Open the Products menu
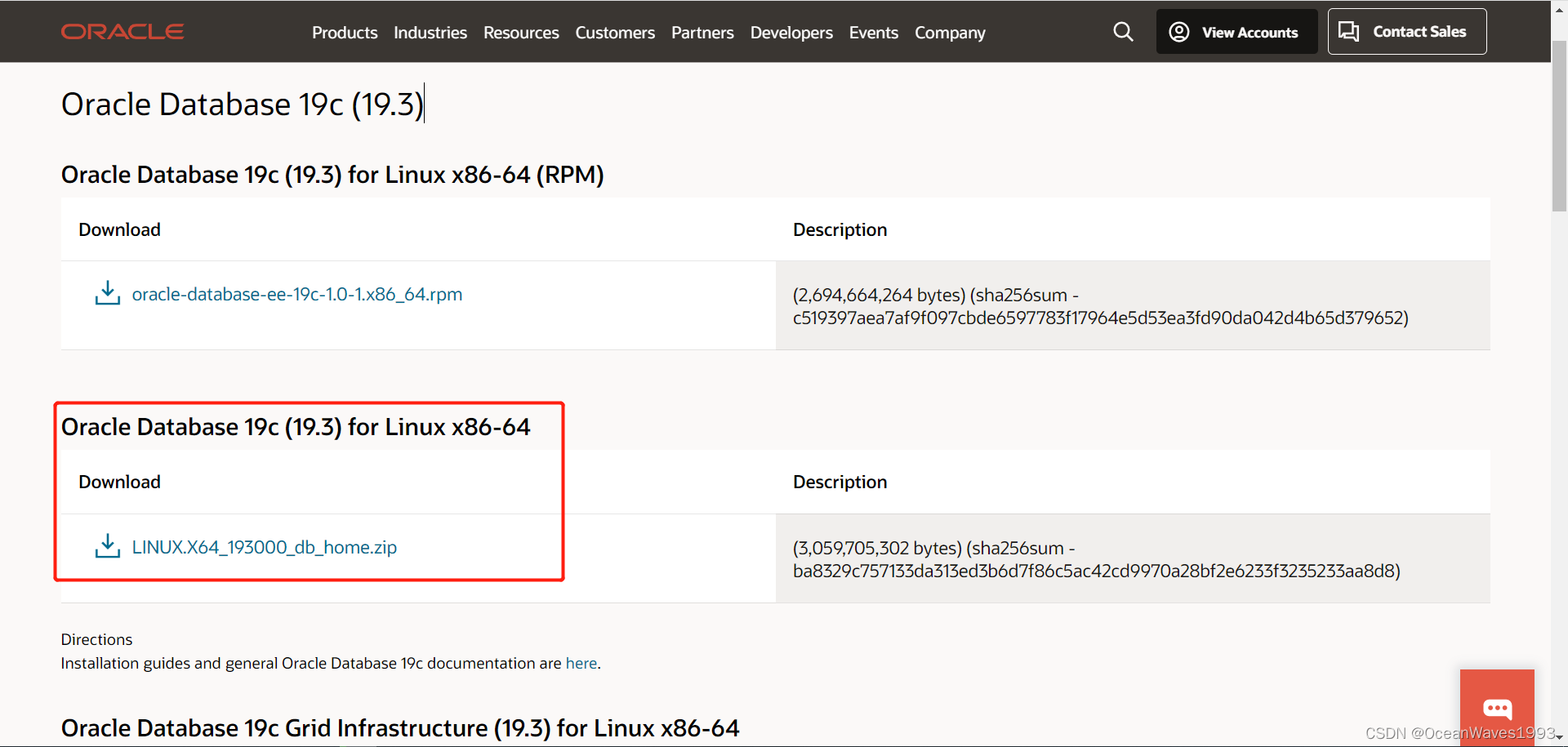Viewport: 1568px width, 747px height. pyautogui.click(x=345, y=33)
